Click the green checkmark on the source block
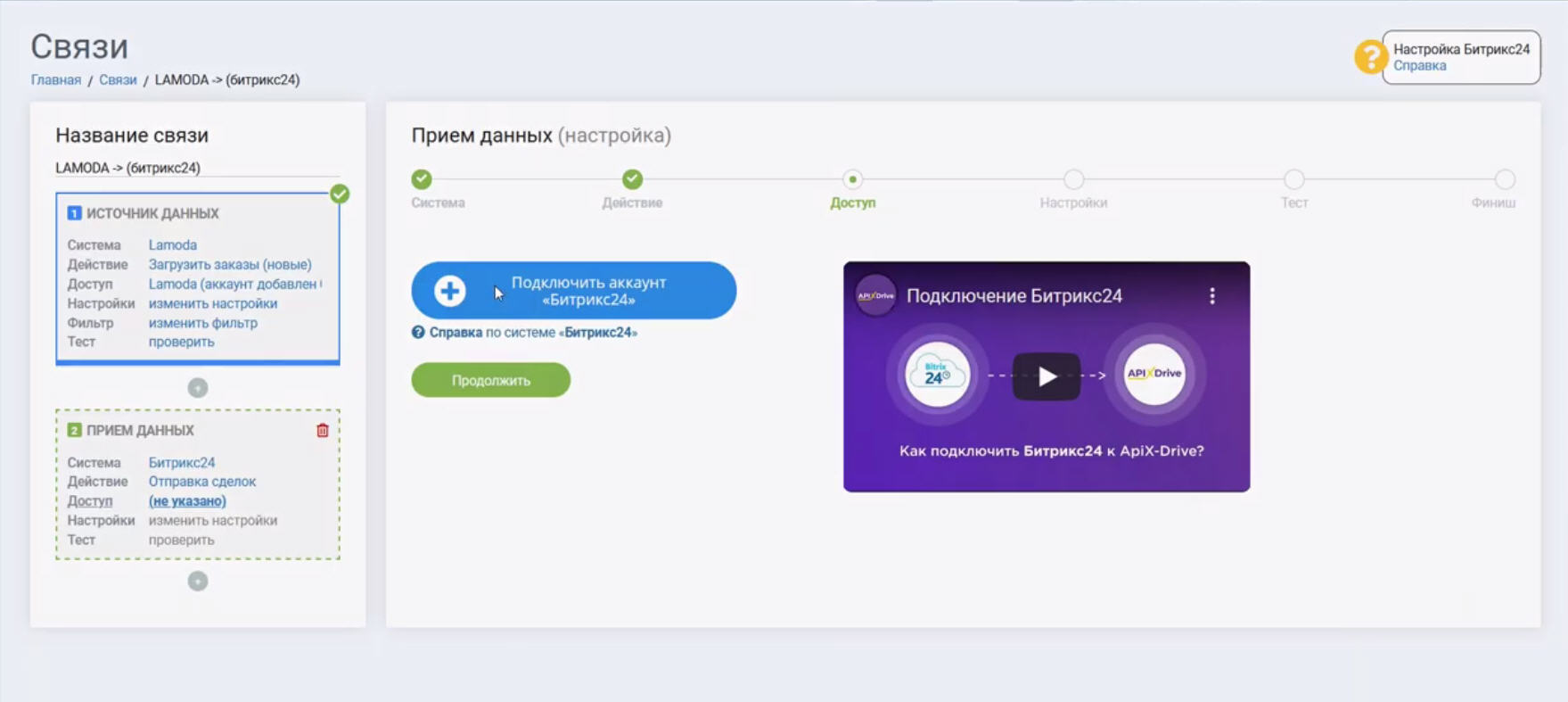 pos(340,194)
